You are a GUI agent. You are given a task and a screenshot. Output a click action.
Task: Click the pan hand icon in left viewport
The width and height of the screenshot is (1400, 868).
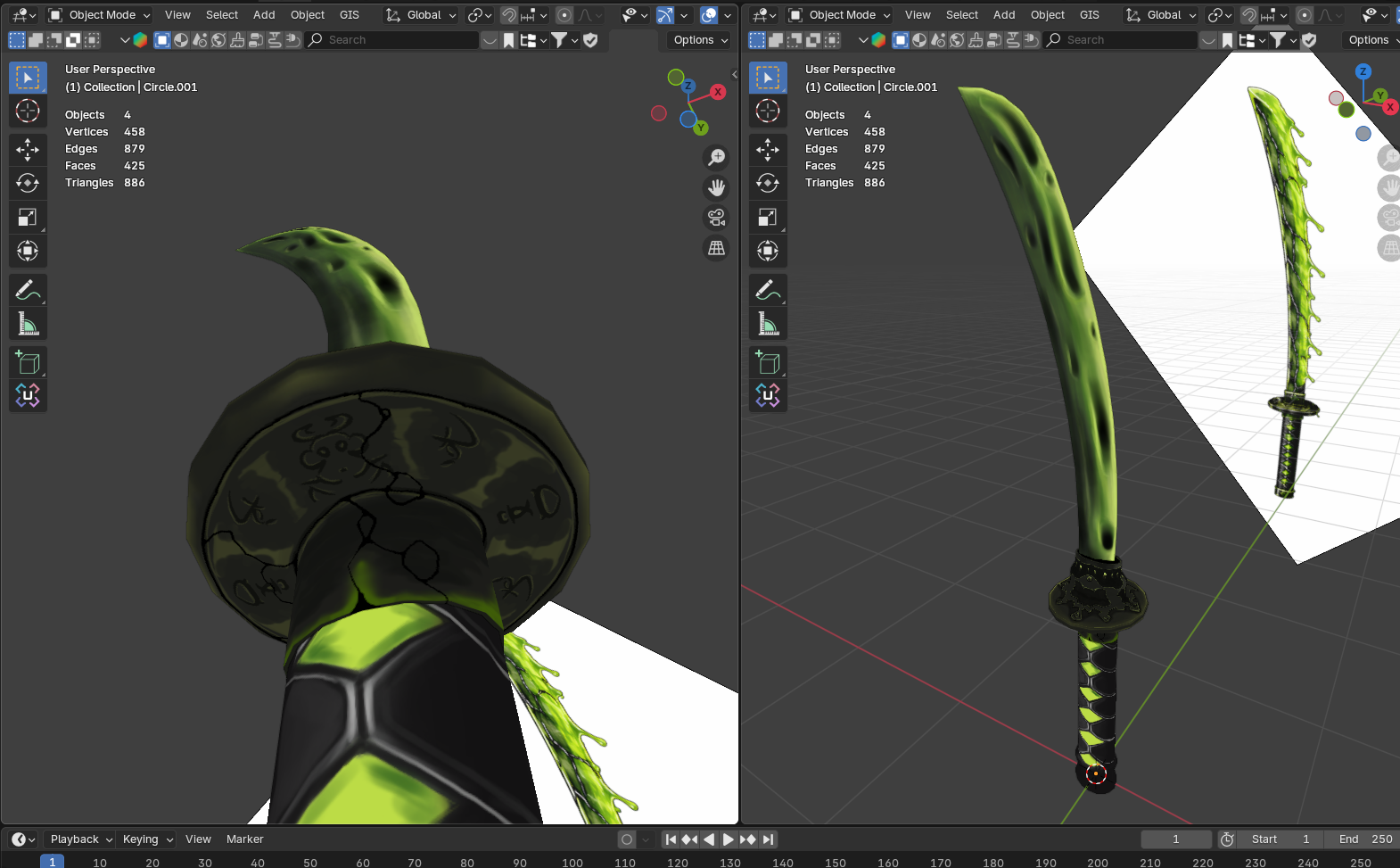[716, 188]
